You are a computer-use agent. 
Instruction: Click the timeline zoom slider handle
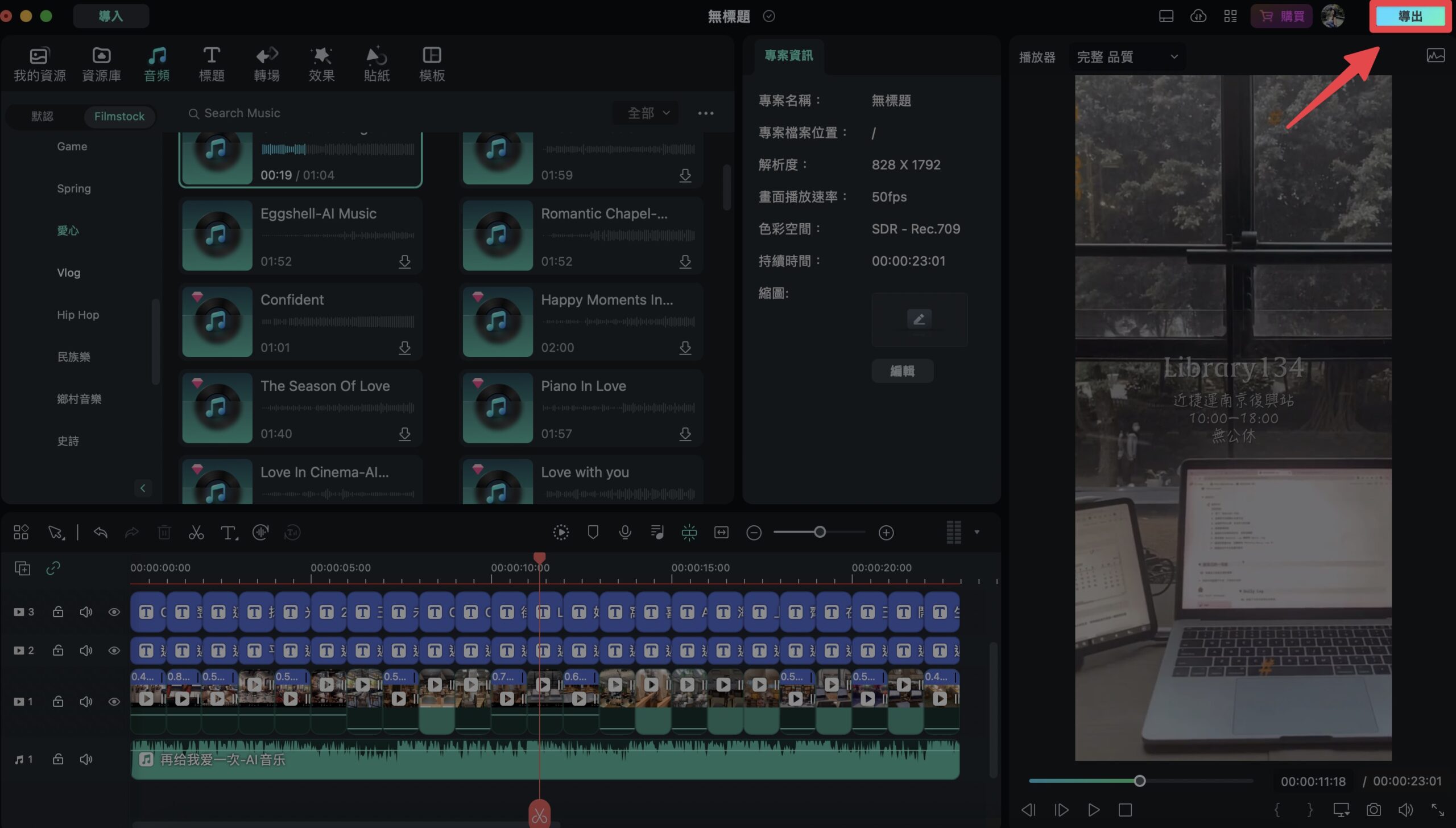[x=820, y=532]
